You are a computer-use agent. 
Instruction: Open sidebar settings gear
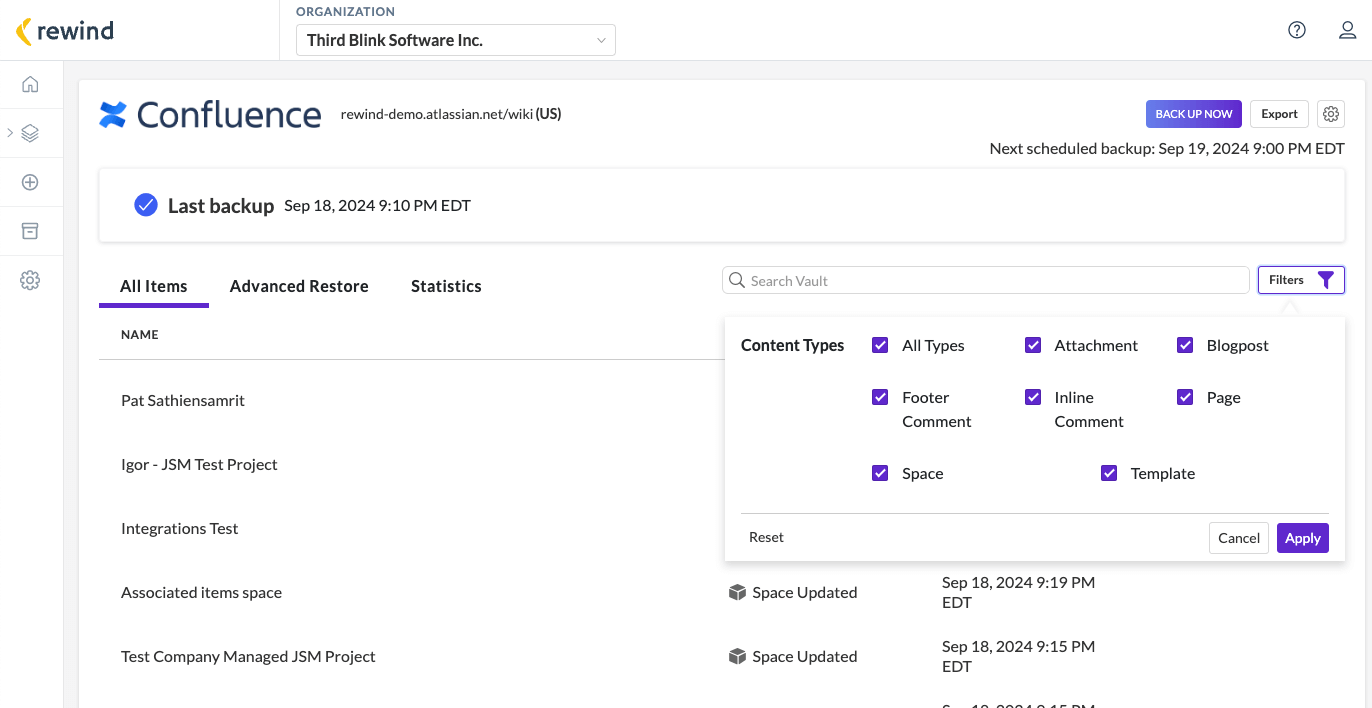click(30, 280)
